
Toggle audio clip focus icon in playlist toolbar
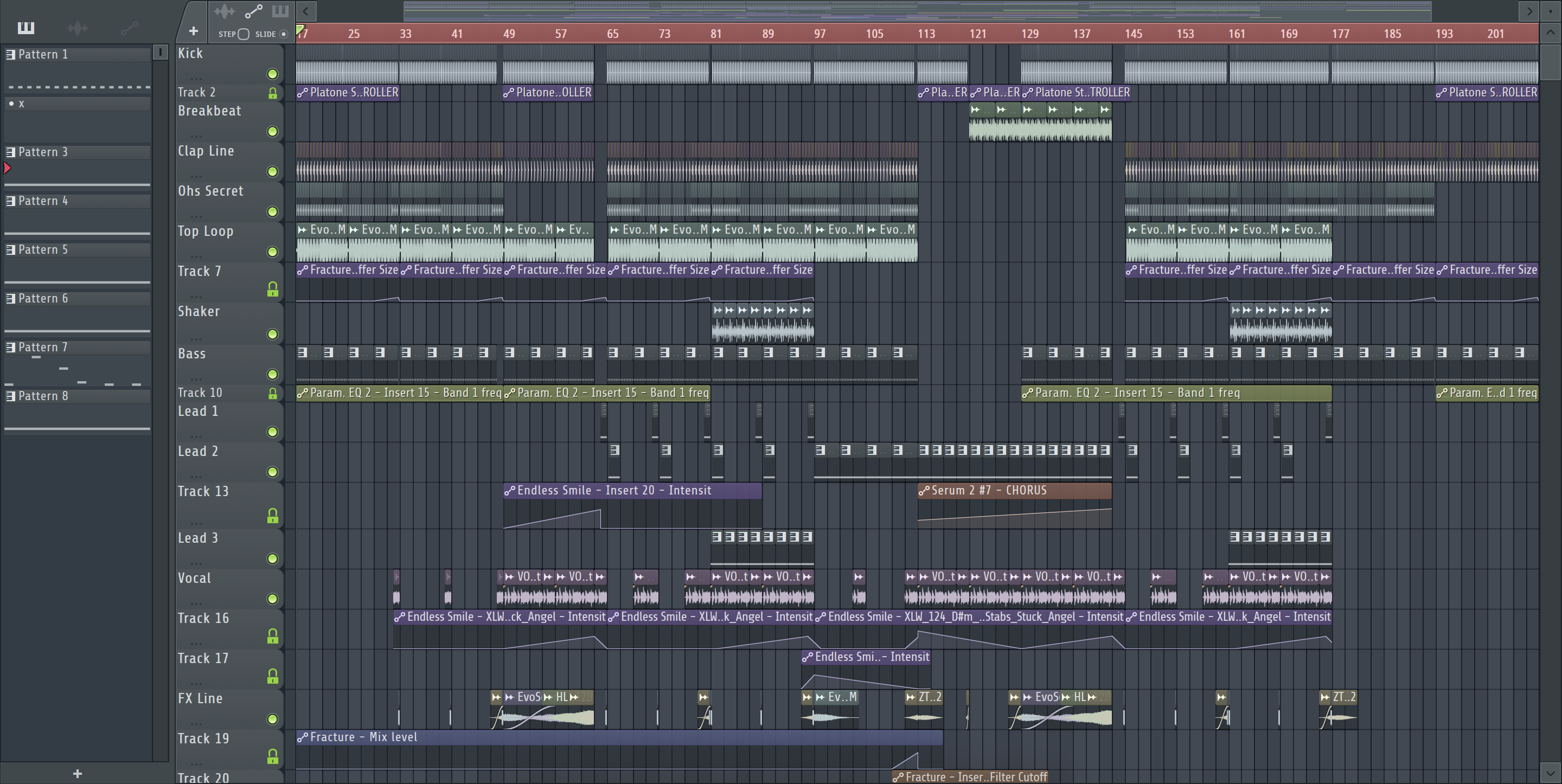click(225, 11)
